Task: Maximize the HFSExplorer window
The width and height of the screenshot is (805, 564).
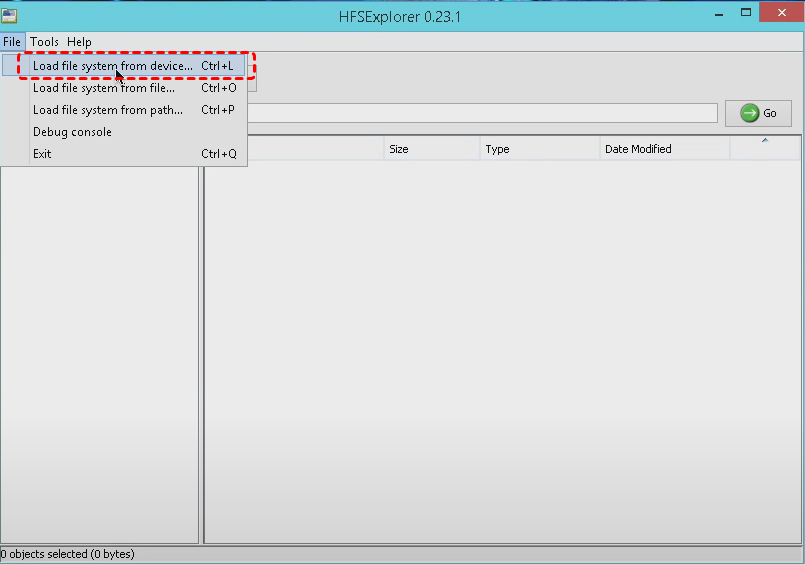Action: pos(745,13)
